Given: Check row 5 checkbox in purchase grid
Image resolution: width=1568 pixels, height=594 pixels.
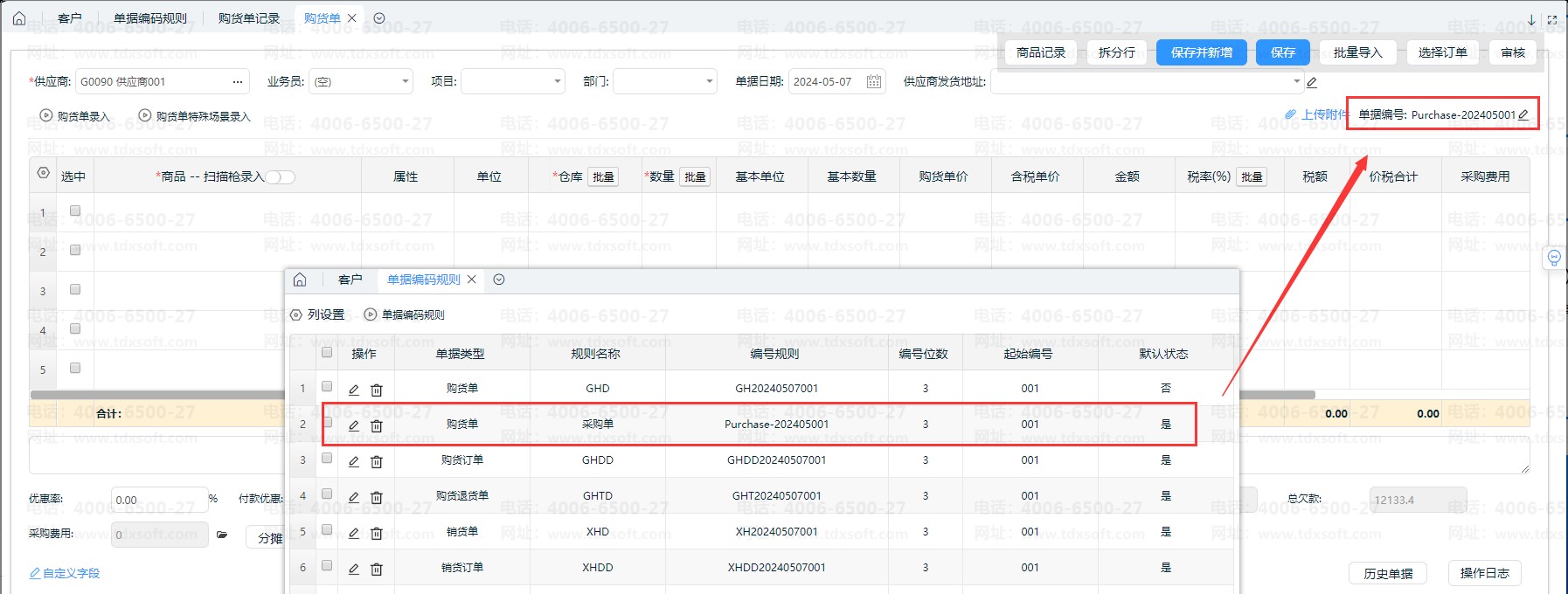Looking at the screenshot, I should click(75, 368).
